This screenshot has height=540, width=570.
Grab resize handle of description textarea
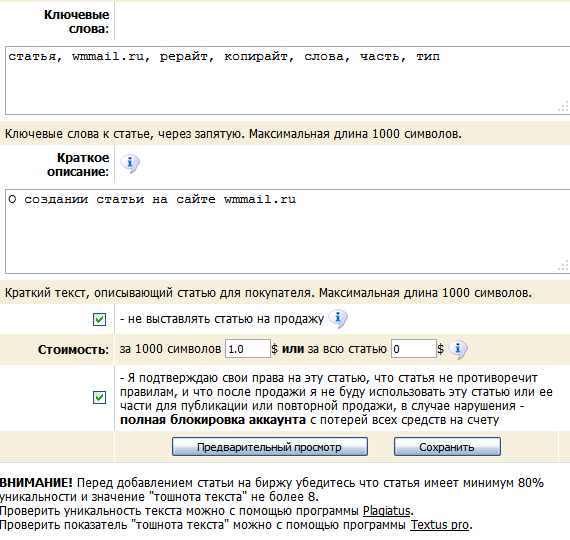coord(563,266)
